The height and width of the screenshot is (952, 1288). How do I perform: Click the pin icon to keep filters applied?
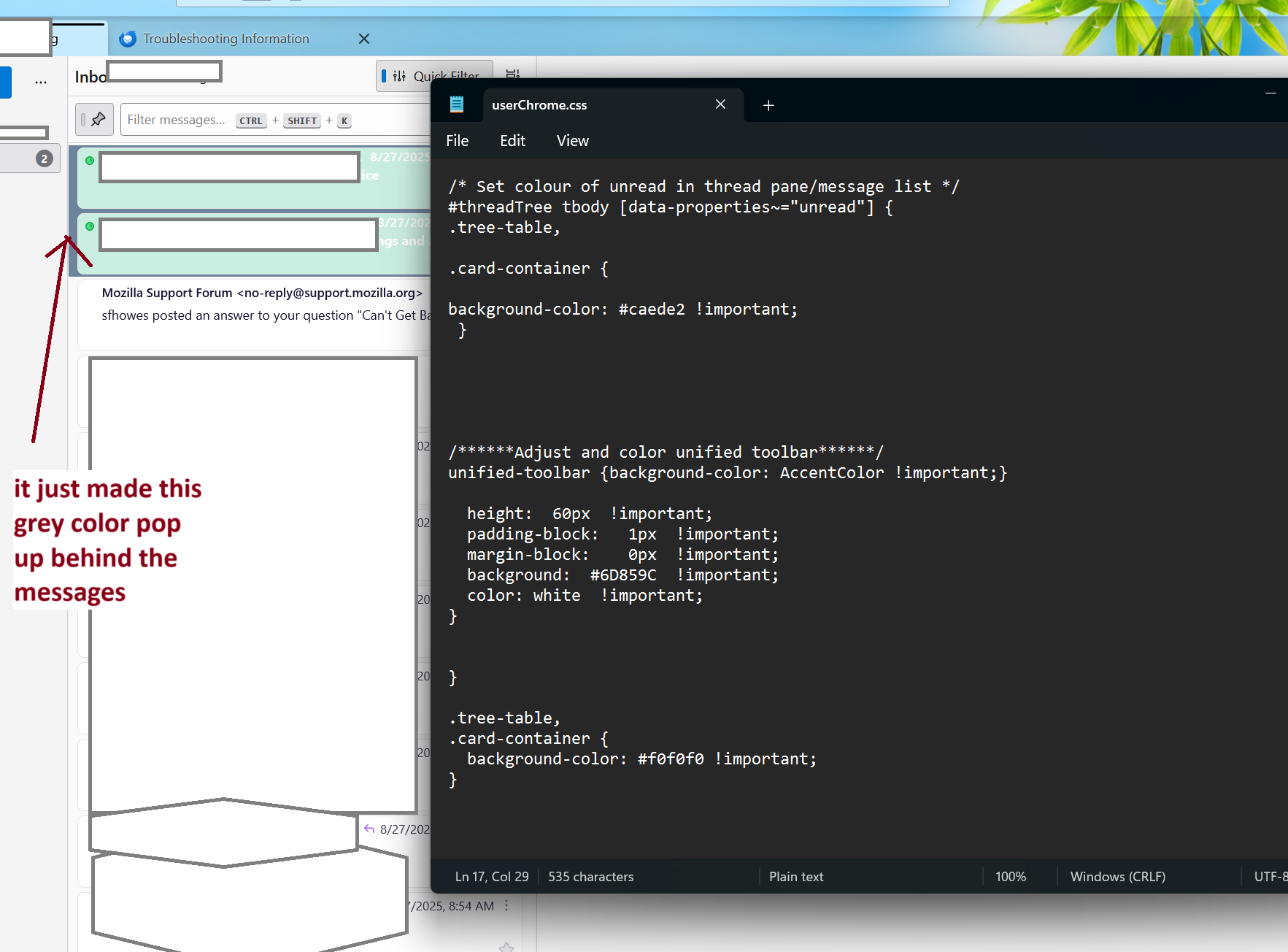98,120
